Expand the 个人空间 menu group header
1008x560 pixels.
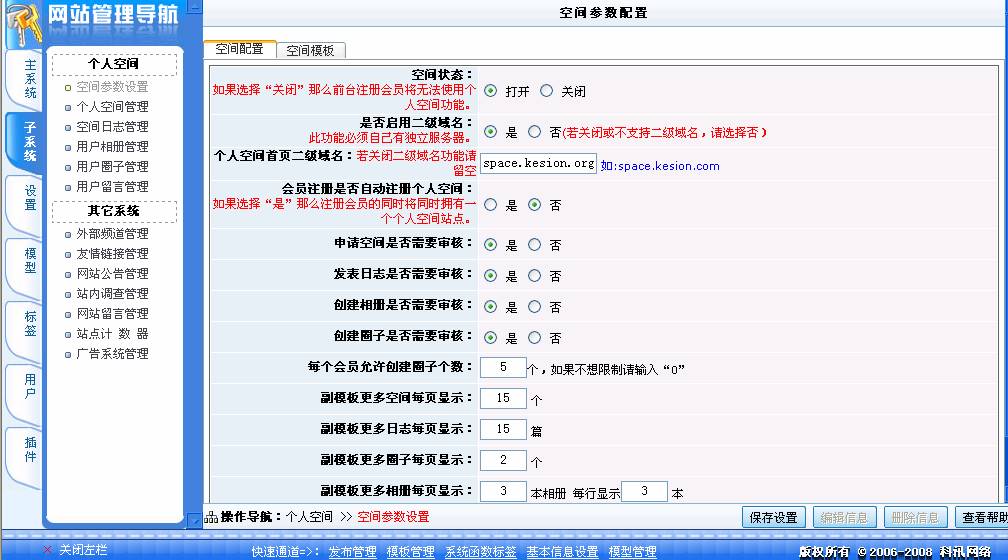(113, 64)
